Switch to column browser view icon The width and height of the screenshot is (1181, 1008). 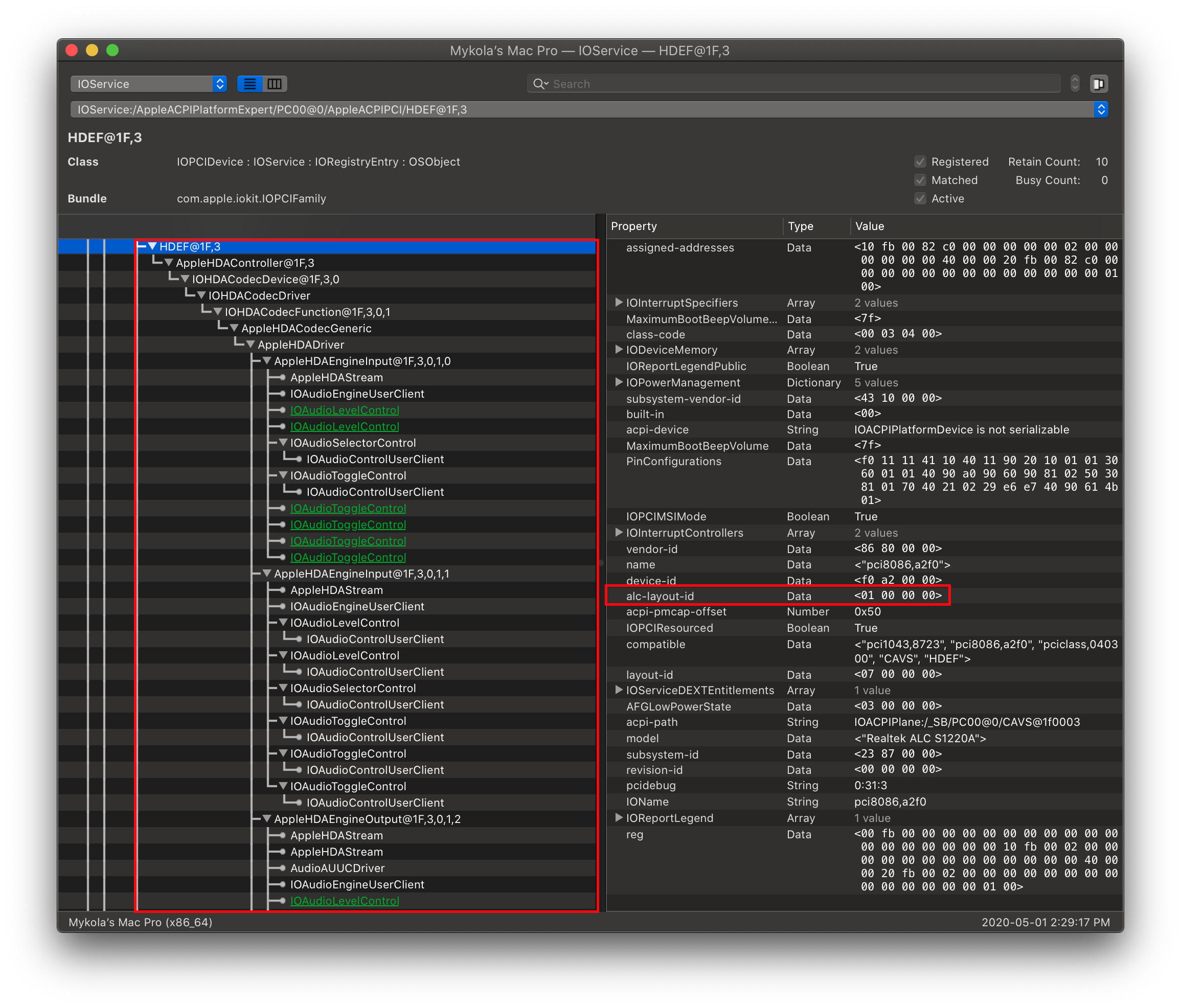tap(275, 84)
